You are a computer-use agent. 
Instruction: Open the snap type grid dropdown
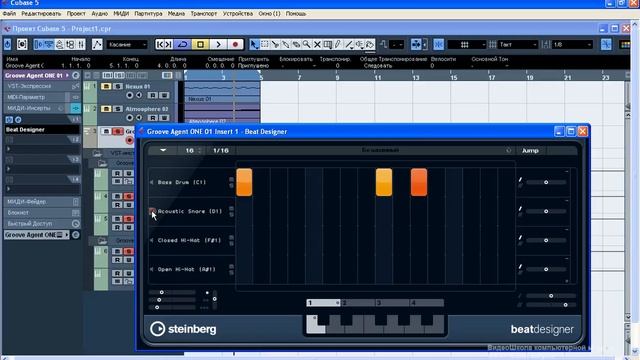point(467,44)
